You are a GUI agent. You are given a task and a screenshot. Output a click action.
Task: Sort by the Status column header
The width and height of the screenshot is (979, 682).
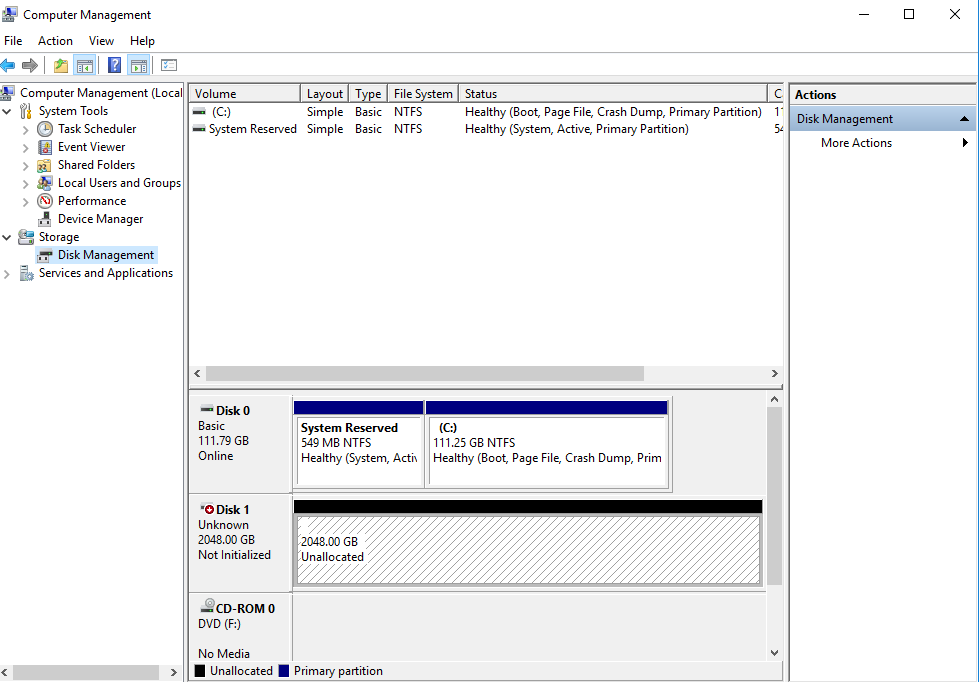[x=612, y=94]
